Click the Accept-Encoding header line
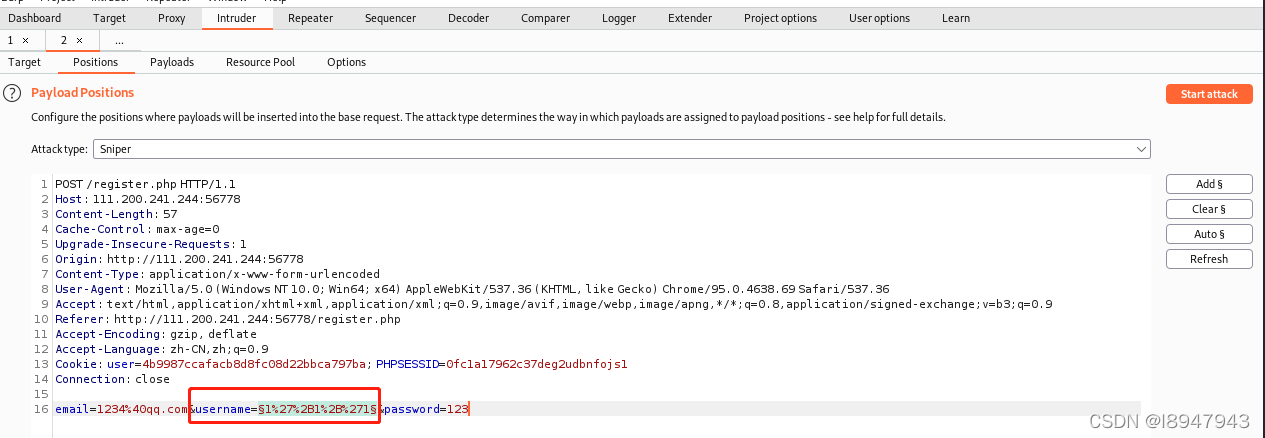1265x438 pixels. click(156, 334)
